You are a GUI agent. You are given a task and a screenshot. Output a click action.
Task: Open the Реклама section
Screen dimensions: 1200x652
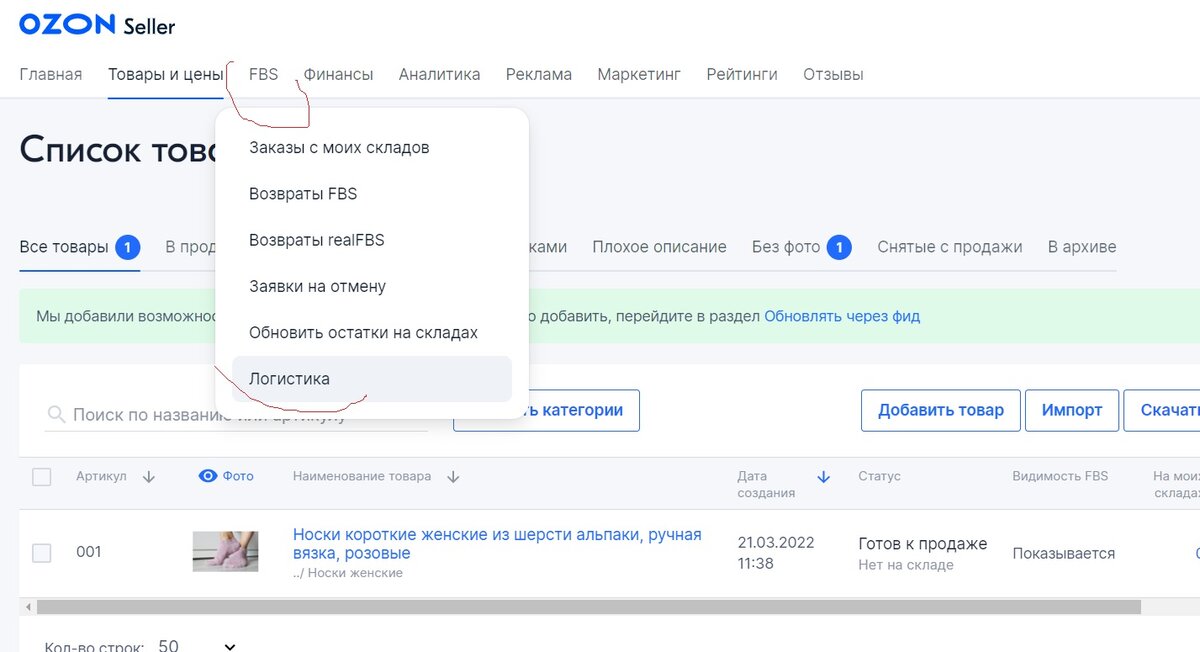[x=539, y=74]
